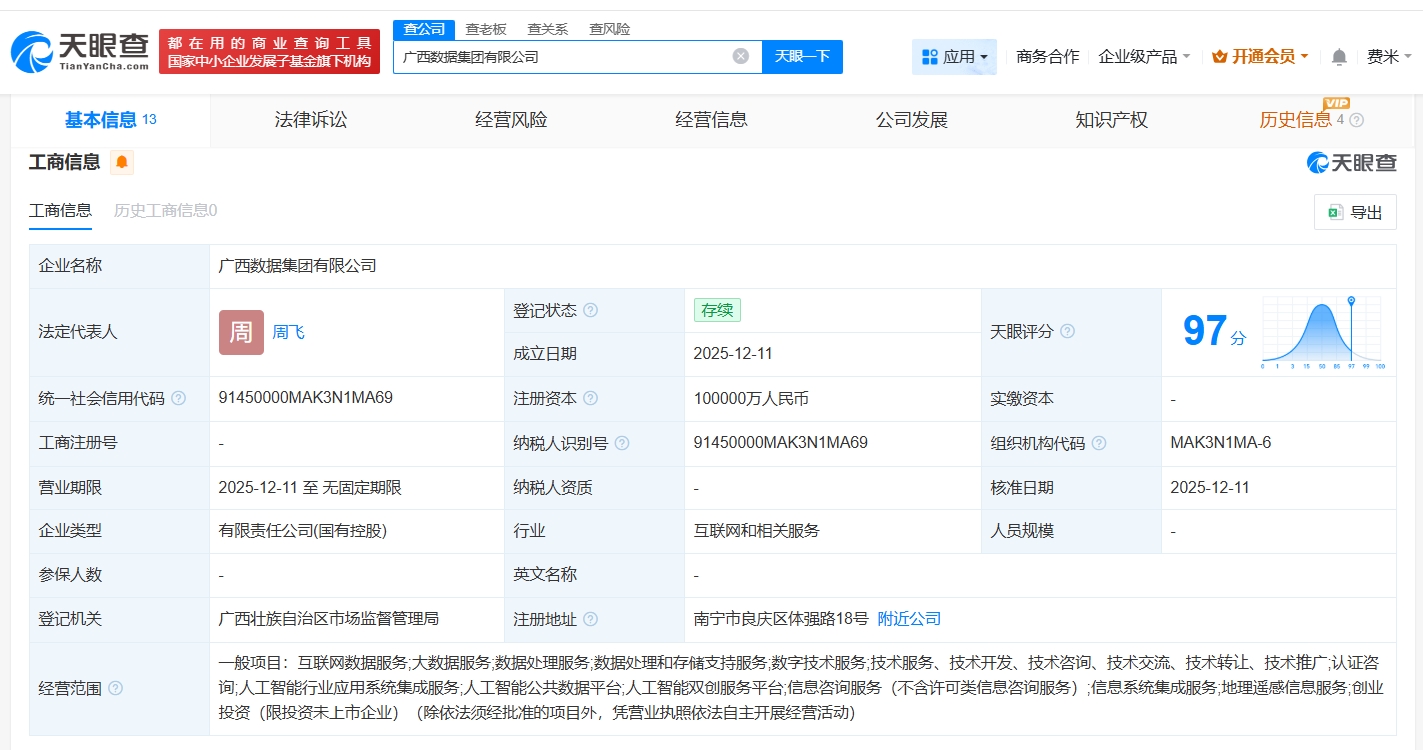Image resolution: width=1423 pixels, height=750 pixels.
Task: Open legal representative 周飞 profile link
Action: pyautogui.click(x=288, y=332)
